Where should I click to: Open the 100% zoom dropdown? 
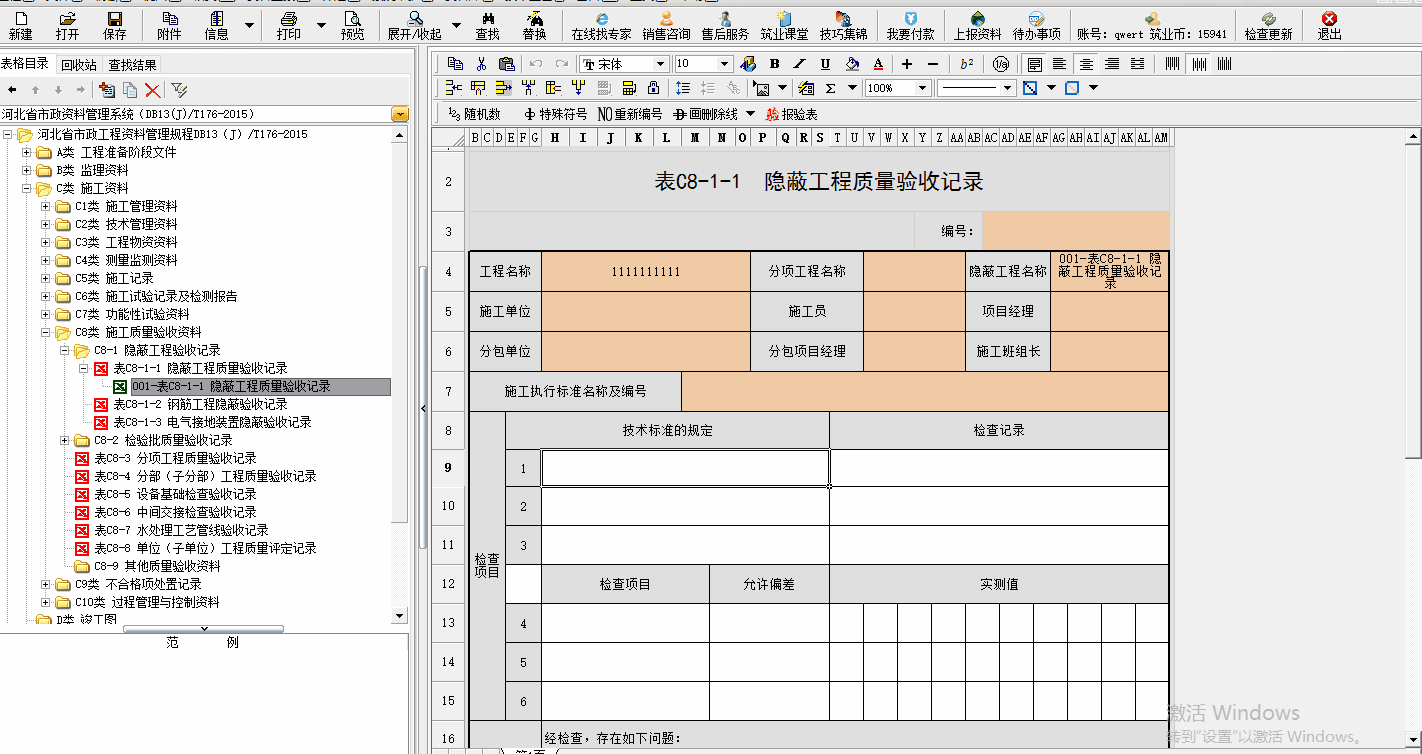click(923, 88)
